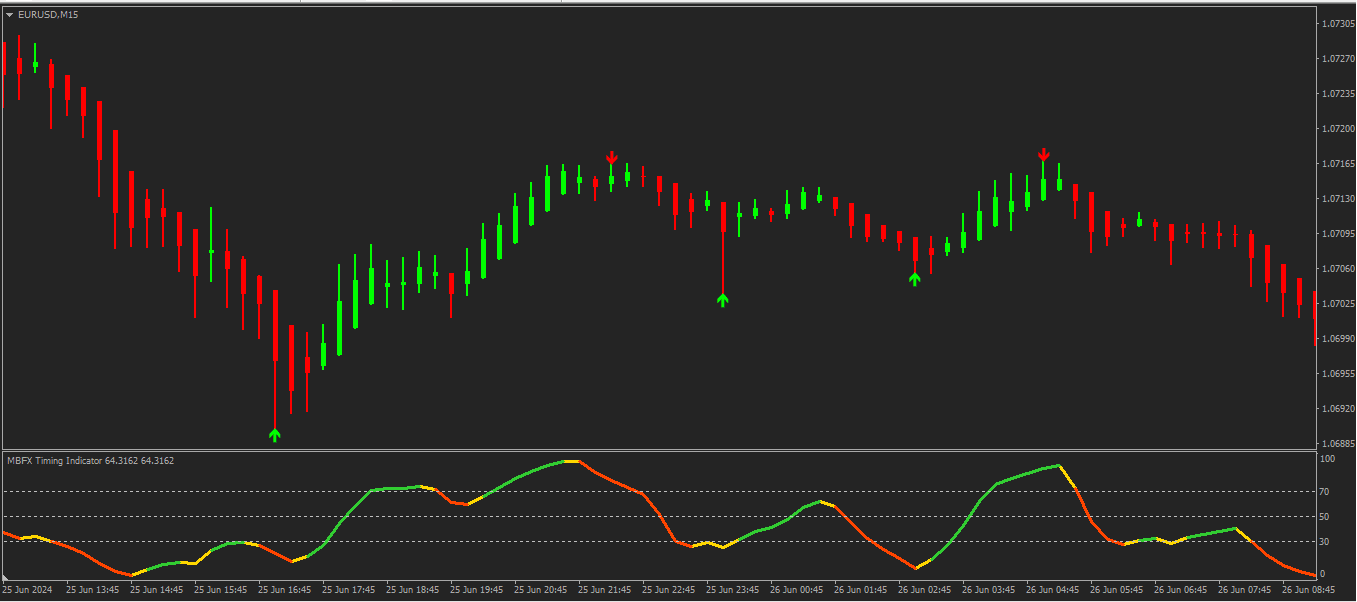Click the 100 level label on the indicator scale
1357x602 pixels.
1329,459
